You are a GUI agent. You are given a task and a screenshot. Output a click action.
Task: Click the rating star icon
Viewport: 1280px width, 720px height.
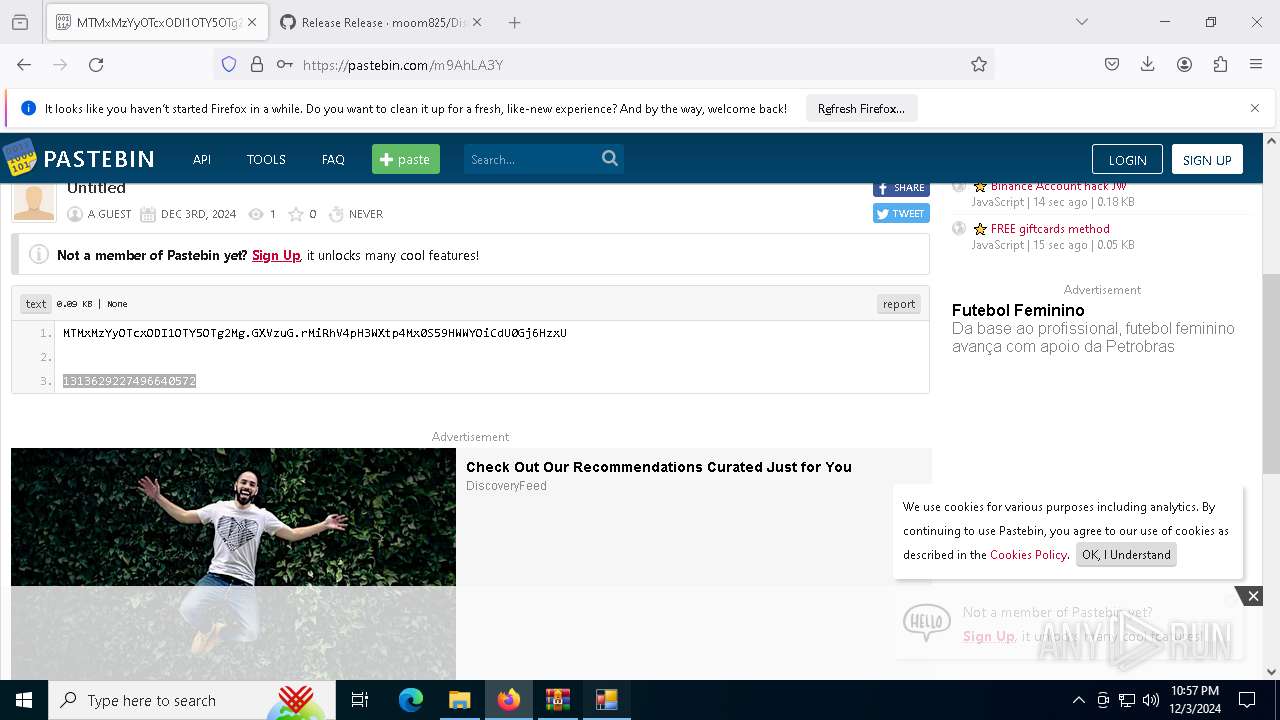(296, 214)
